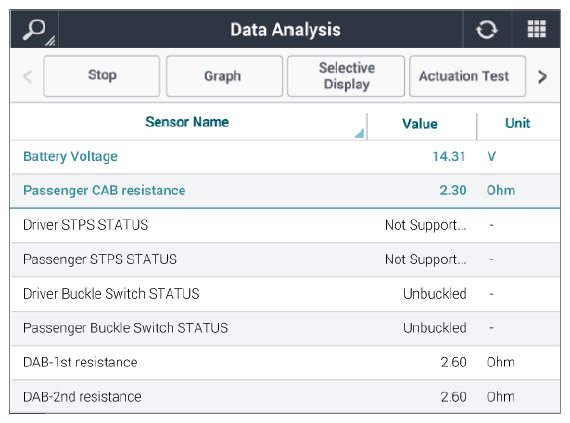
Task: Open Selective Display
Action: coord(346,76)
